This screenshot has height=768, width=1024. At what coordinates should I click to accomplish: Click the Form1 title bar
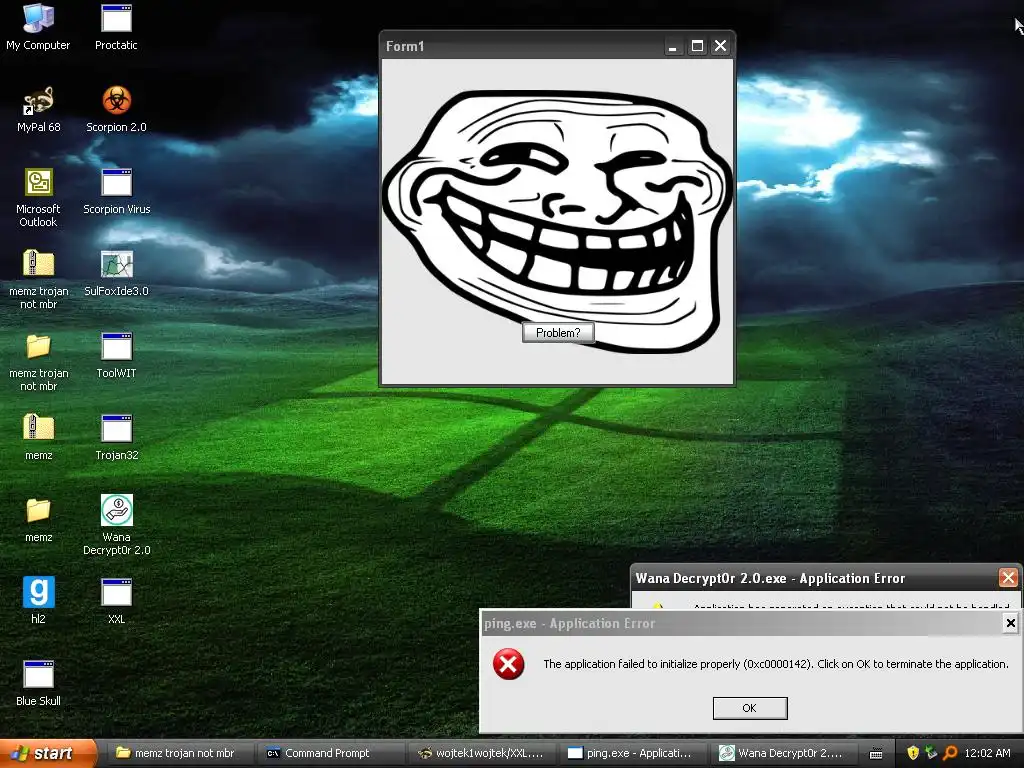tap(522, 46)
